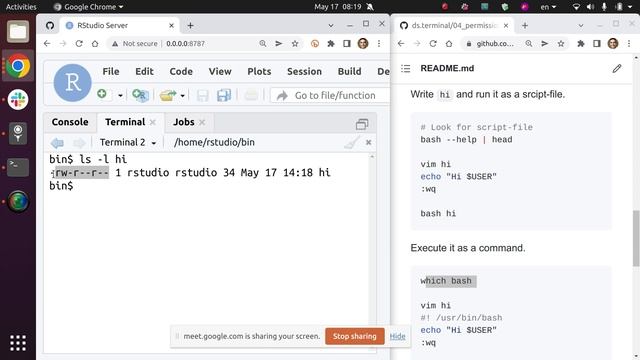Bookmark the RStudio Server page star icon
The height and width of the screenshot is (360, 640).
(x=295, y=44)
